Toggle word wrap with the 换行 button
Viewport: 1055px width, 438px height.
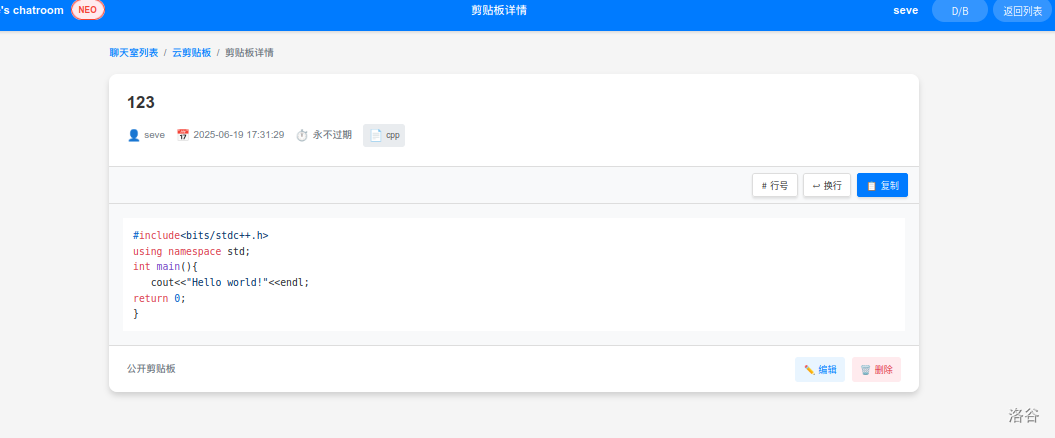pyautogui.click(x=826, y=185)
